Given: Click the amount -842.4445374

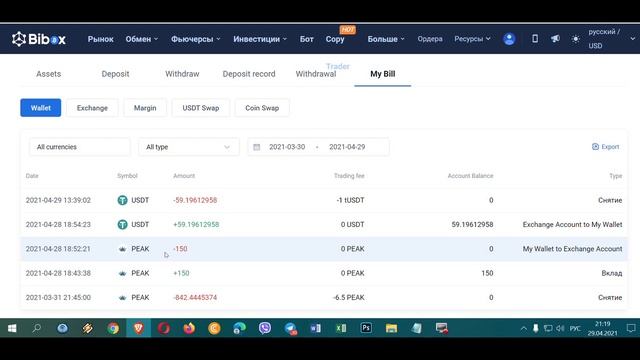Looking at the screenshot, I should (x=195, y=298).
